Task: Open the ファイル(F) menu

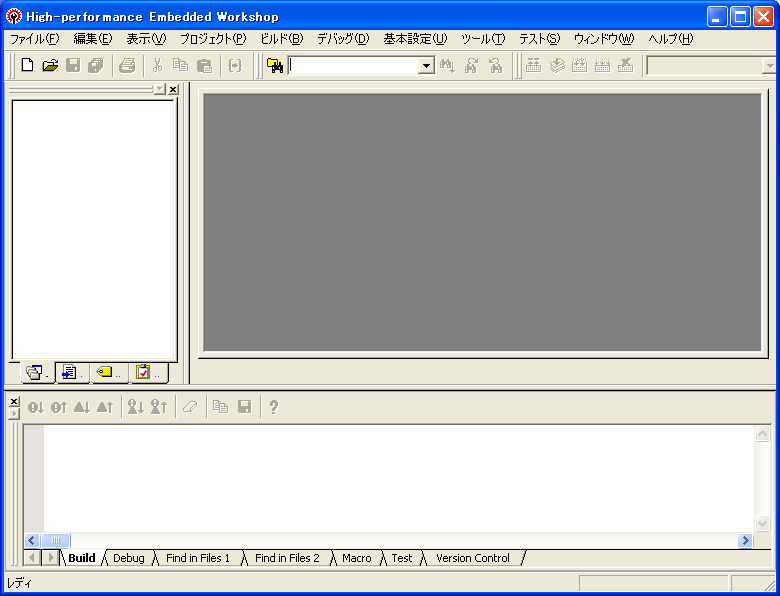Action: tap(34, 39)
